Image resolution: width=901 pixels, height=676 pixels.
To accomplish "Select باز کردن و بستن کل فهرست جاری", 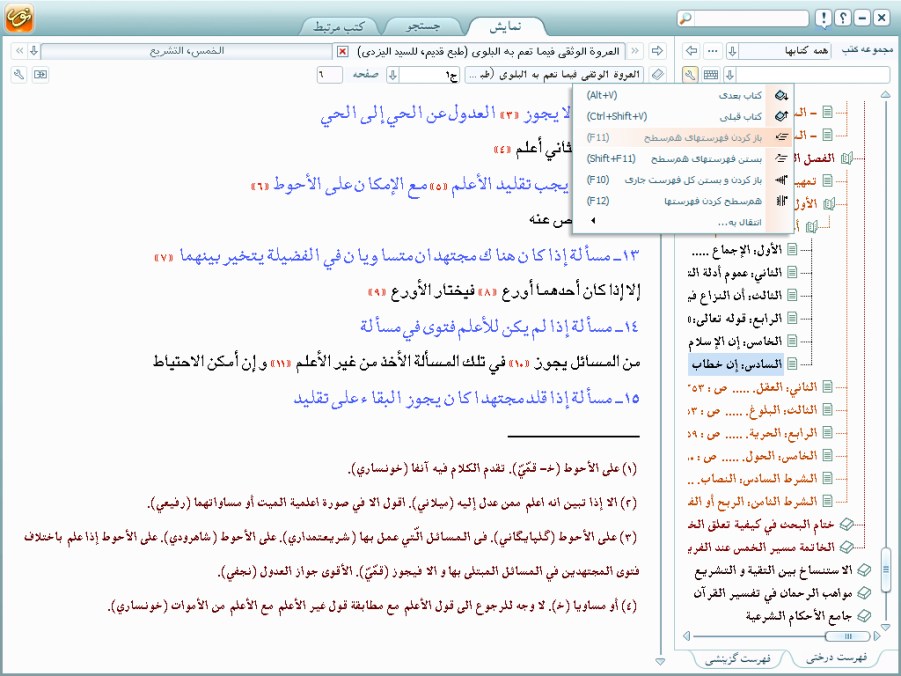I will pyautogui.click(x=684, y=180).
